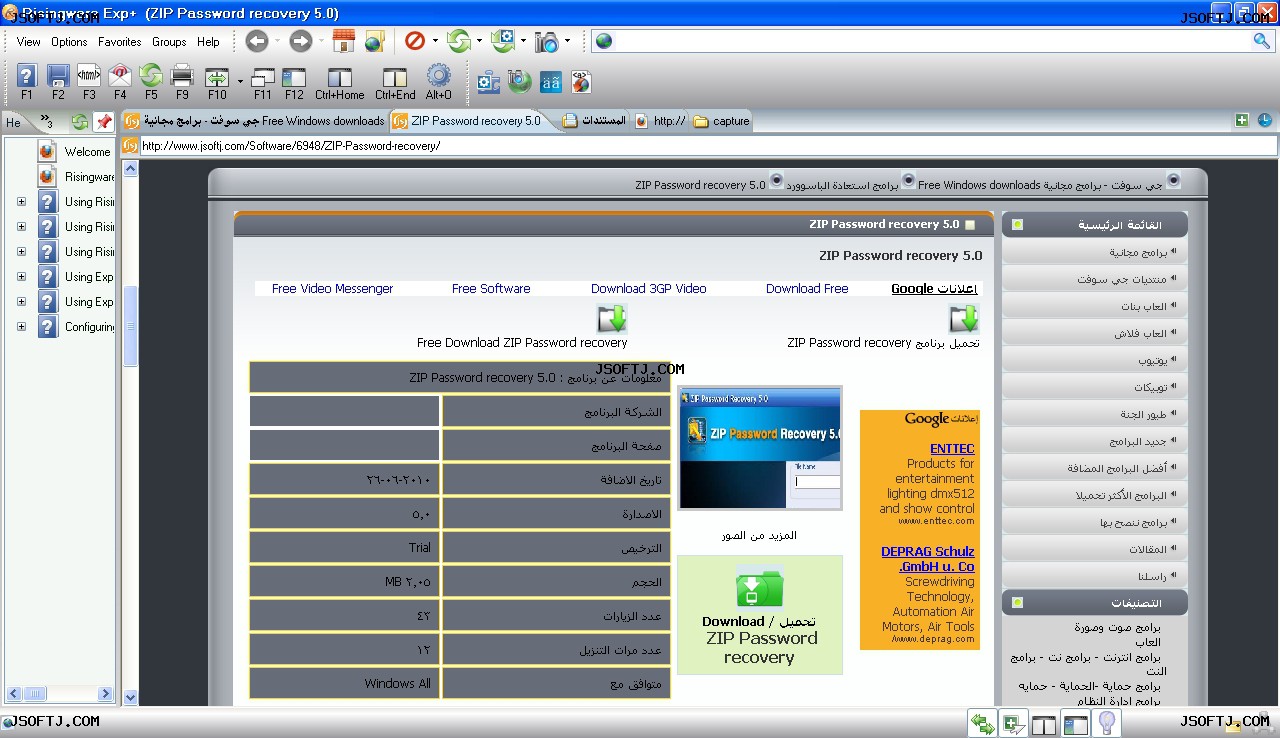This screenshot has height=738, width=1280.
Task: Click the ENTTEC ad link
Action: coord(952,449)
